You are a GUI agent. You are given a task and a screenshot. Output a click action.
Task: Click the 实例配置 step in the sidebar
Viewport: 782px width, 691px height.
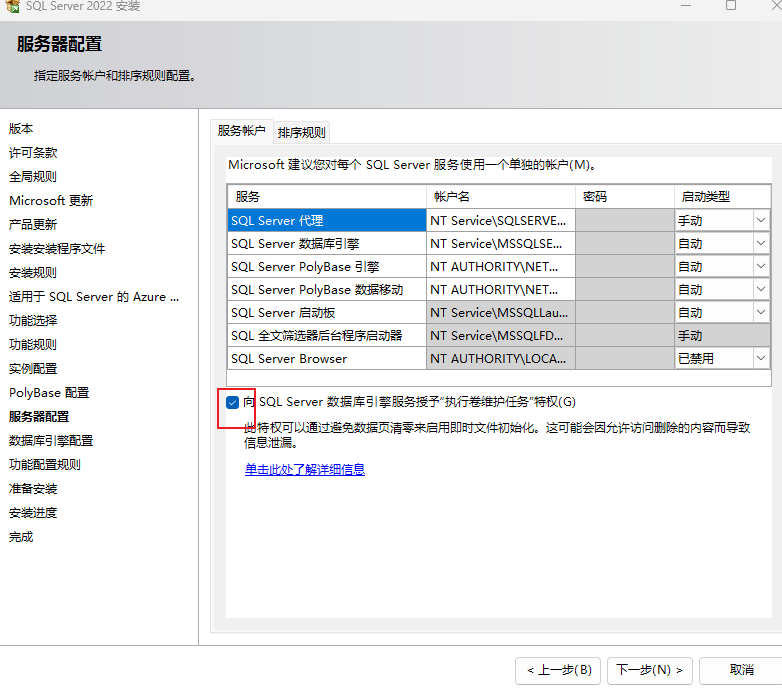click(33, 368)
